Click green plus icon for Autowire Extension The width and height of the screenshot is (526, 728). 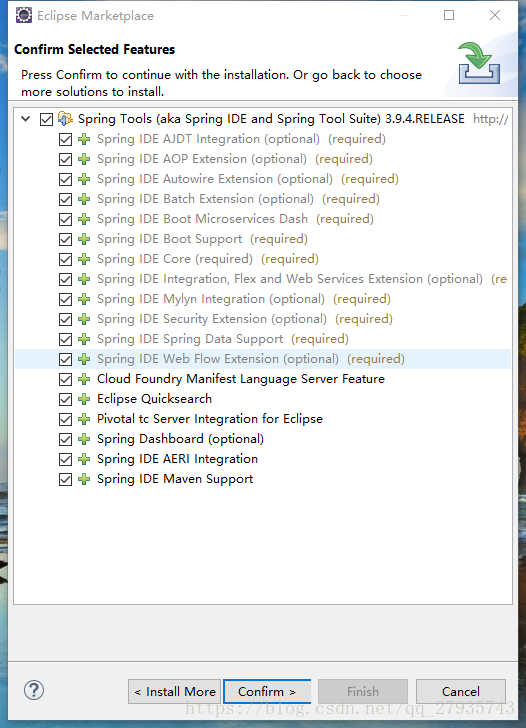click(x=84, y=179)
